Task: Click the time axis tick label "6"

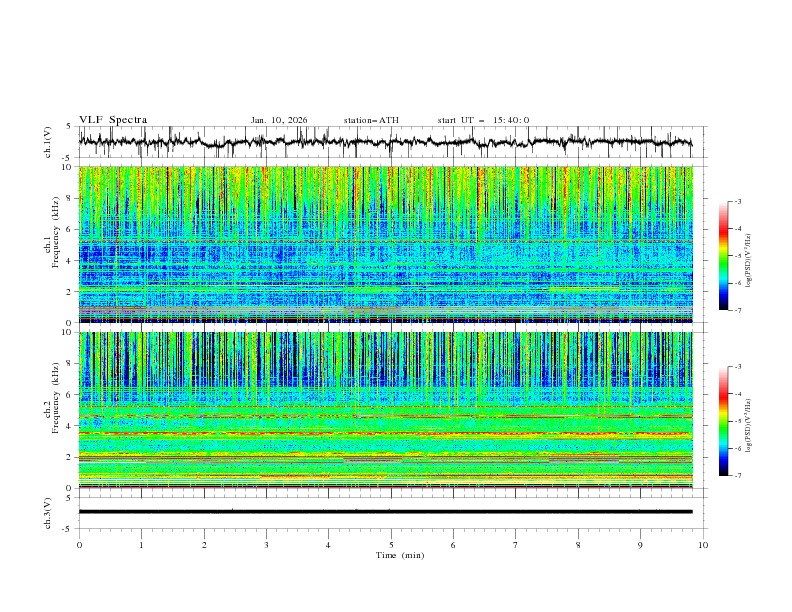Action: [x=453, y=545]
